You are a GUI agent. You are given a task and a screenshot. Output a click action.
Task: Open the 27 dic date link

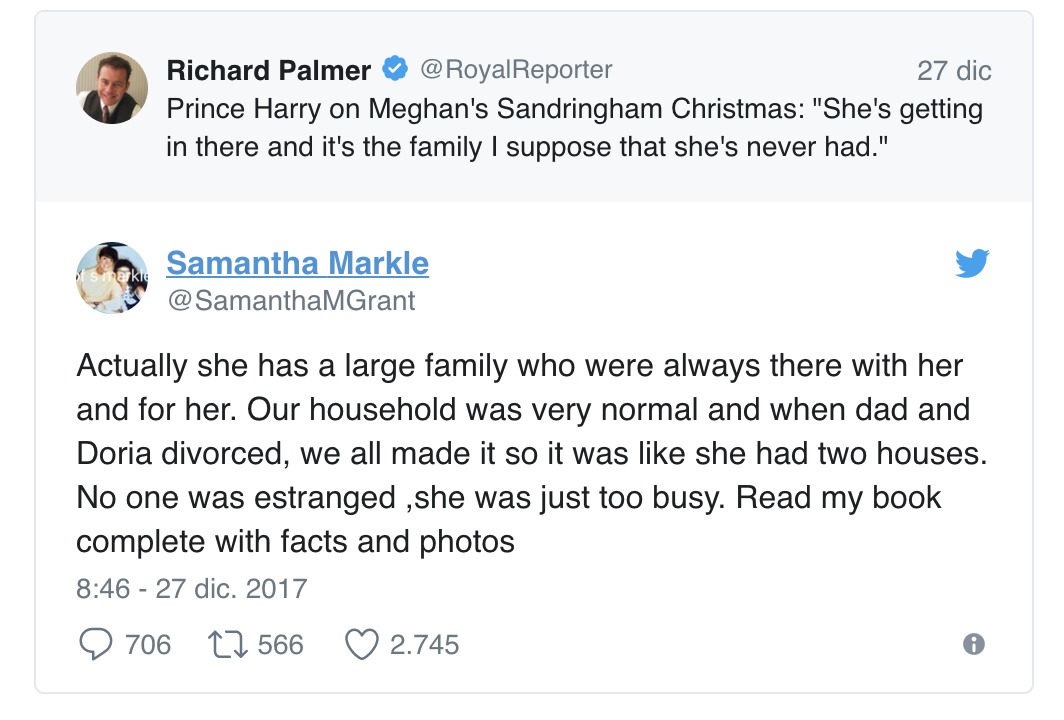click(x=954, y=71)
